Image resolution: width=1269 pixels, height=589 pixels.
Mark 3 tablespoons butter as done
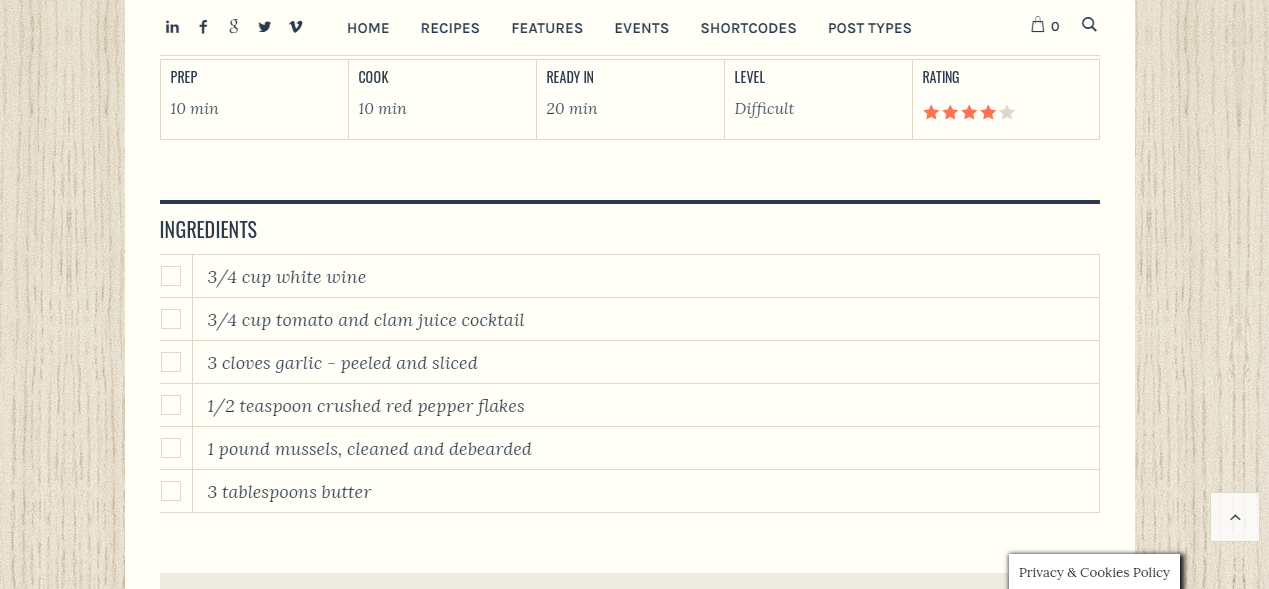(171, 491)
